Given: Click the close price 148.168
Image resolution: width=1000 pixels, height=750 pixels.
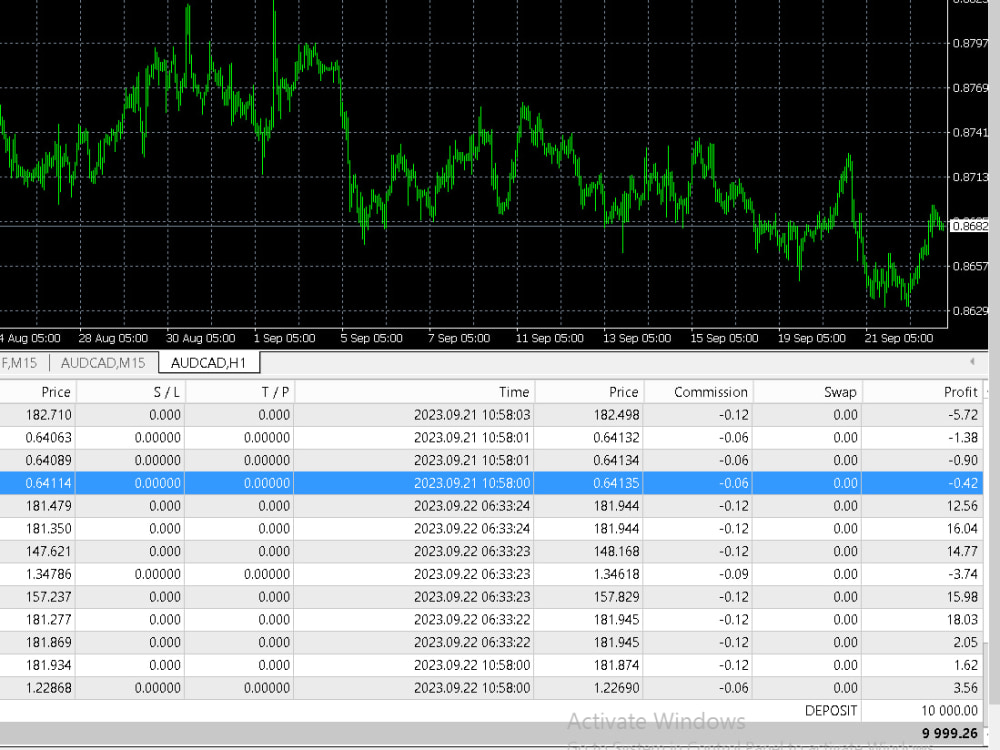Looking at the screenshot, I should click(x=616, y=552).
